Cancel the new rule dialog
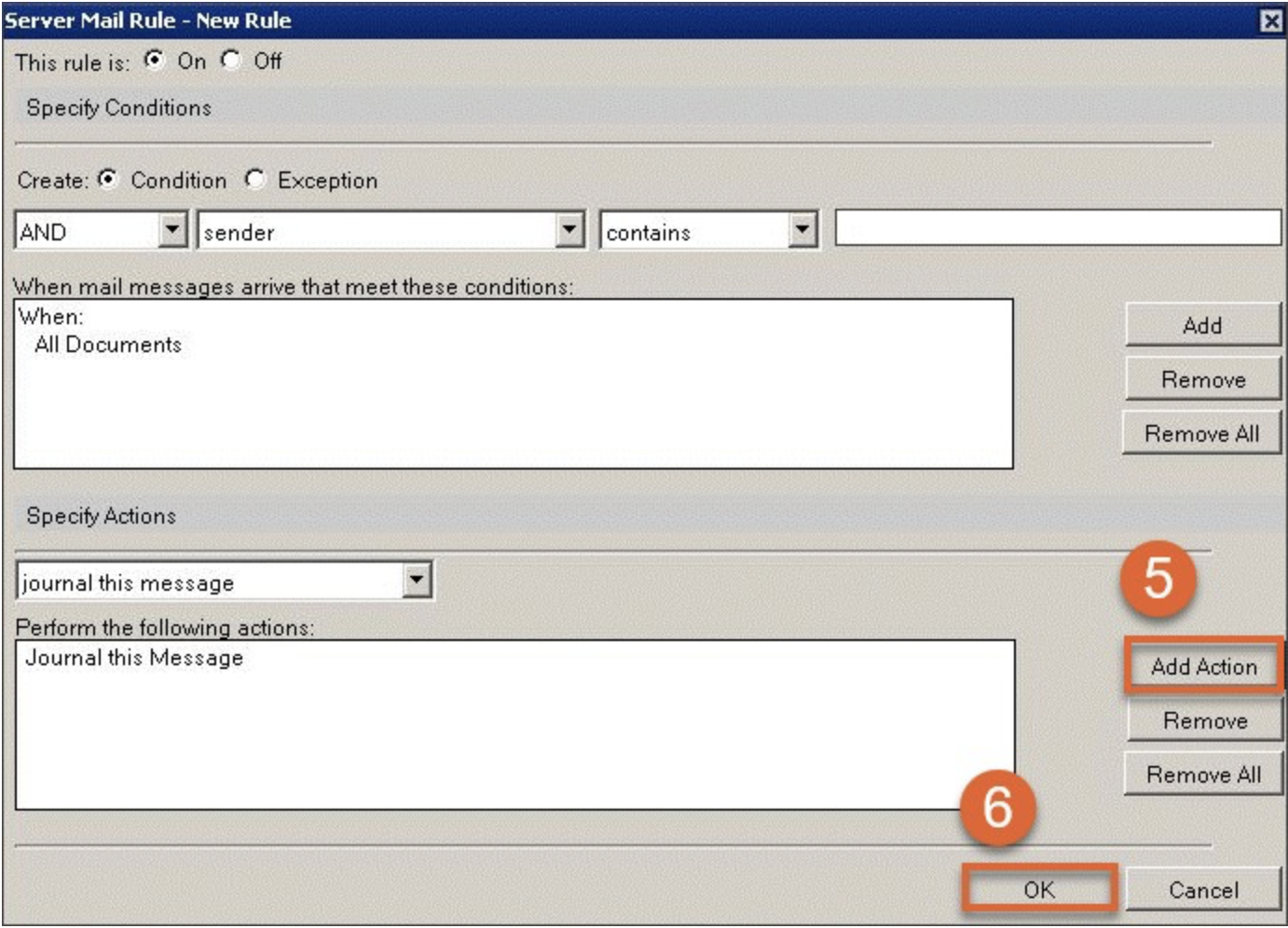The height and width of the screenshot is (928, 1288). 1203,890
